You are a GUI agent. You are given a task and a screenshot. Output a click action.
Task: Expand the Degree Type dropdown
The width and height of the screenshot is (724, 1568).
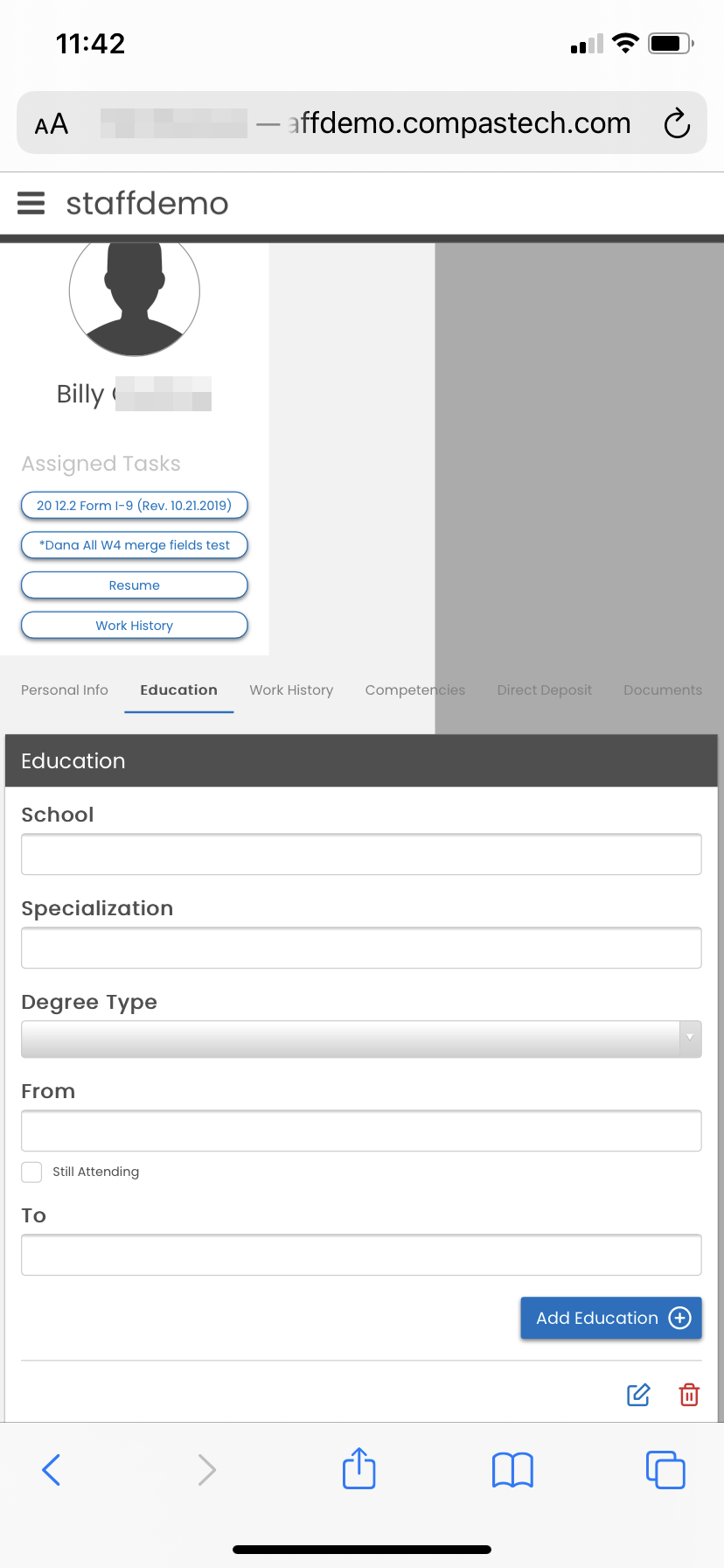[x=361, y=1039]
